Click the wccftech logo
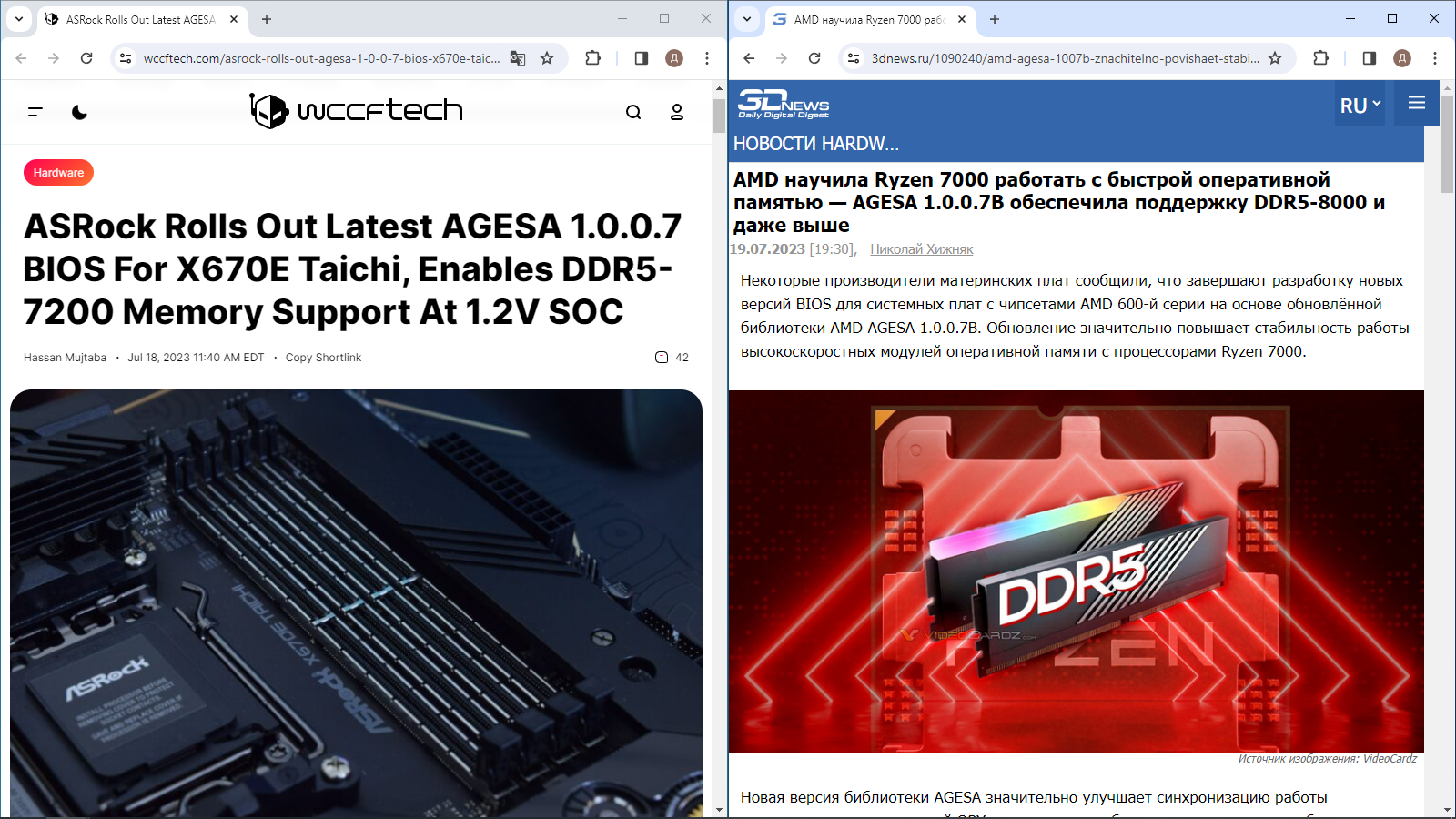Viewport: 1456px width, 819px height. (356, 111)
